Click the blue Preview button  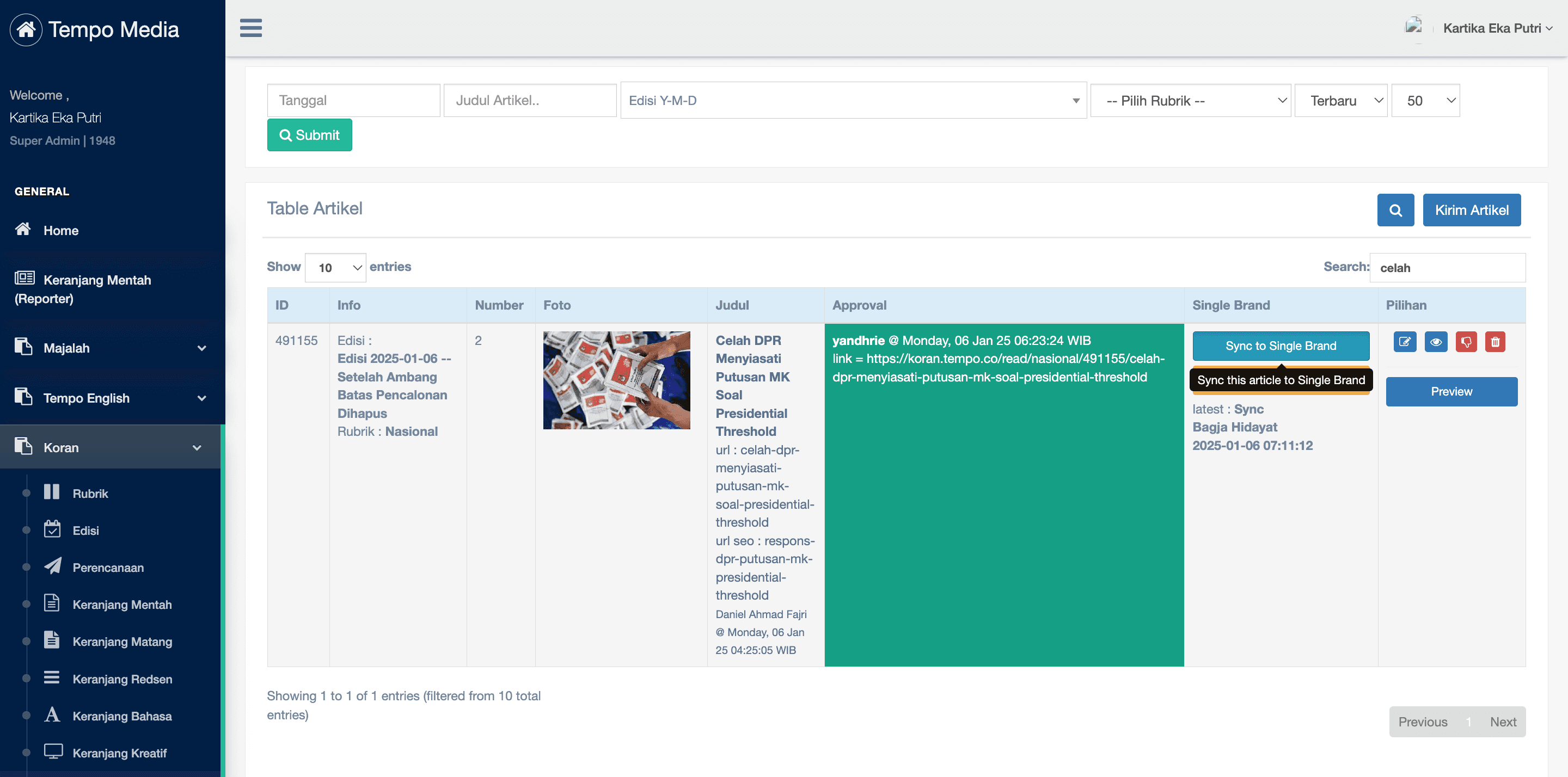point(1451,392)
